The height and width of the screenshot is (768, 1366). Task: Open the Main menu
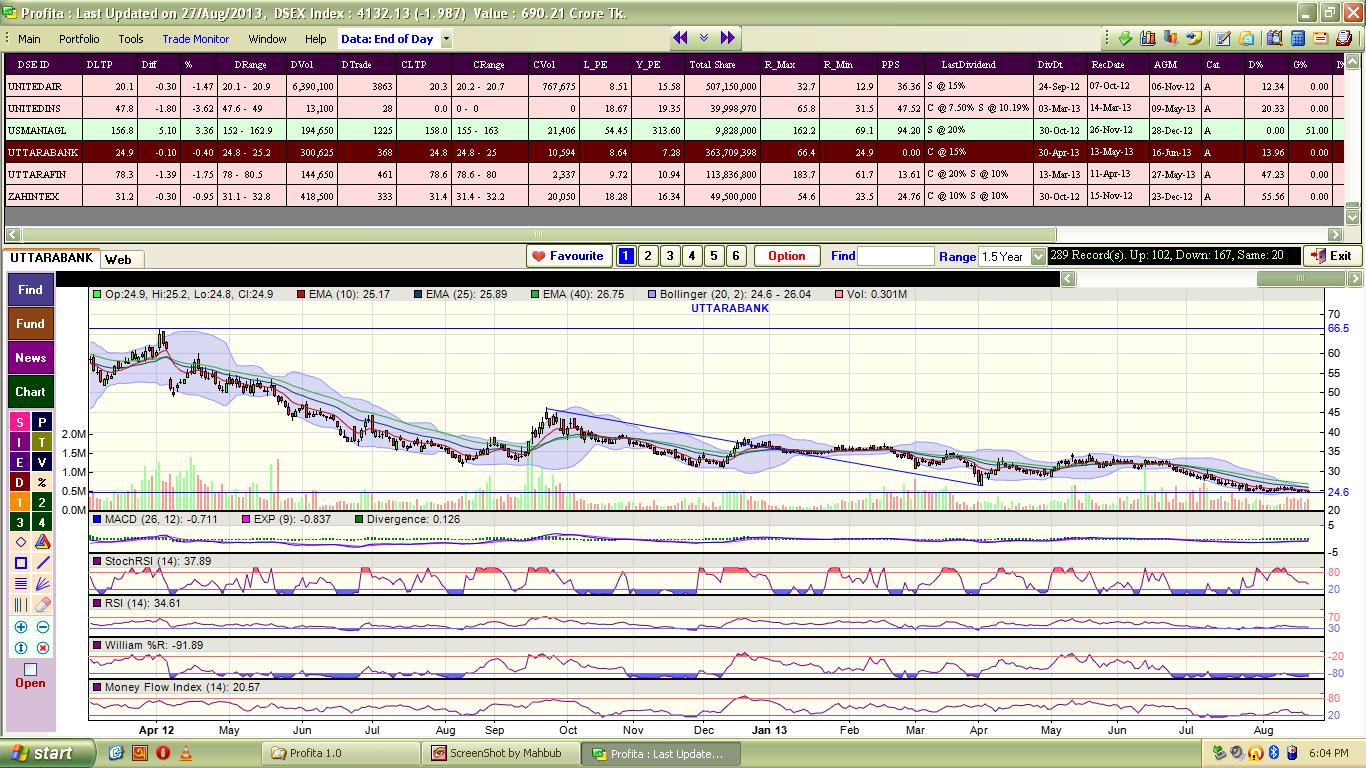coord(29,39)
